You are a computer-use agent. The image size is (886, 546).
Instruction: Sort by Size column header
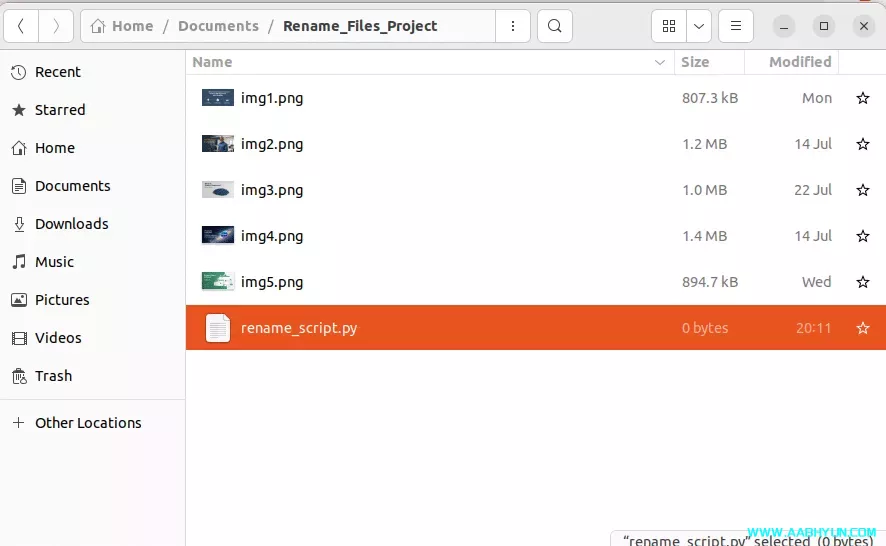point(695,62)
